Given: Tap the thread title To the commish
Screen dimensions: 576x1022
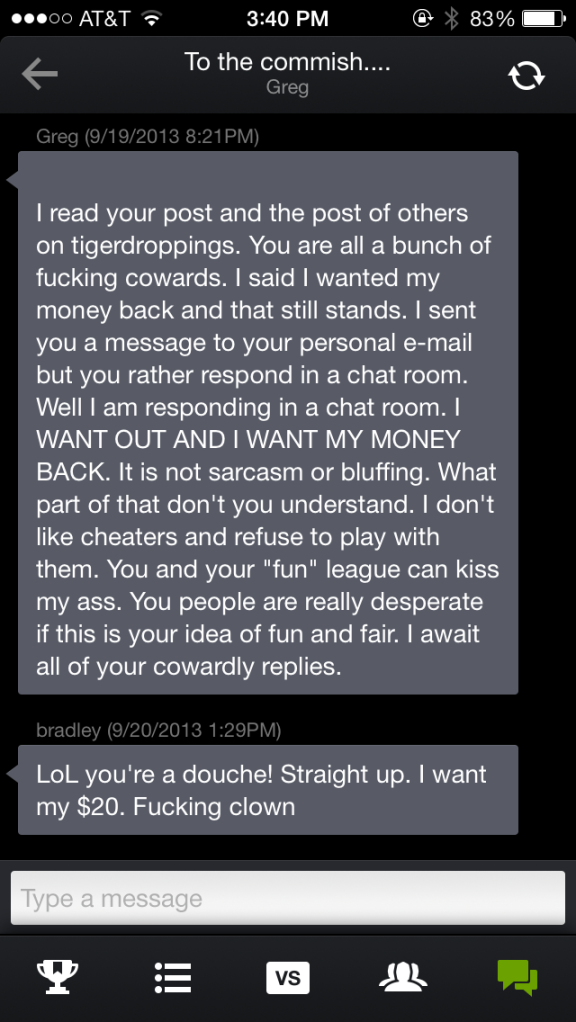Looking at the screenshot, I should [287, 62].
